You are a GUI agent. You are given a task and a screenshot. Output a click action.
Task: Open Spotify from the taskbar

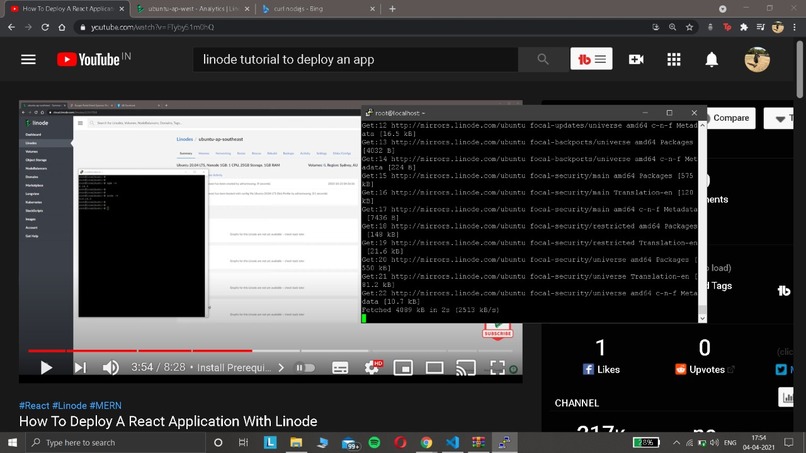click(375, 443)
